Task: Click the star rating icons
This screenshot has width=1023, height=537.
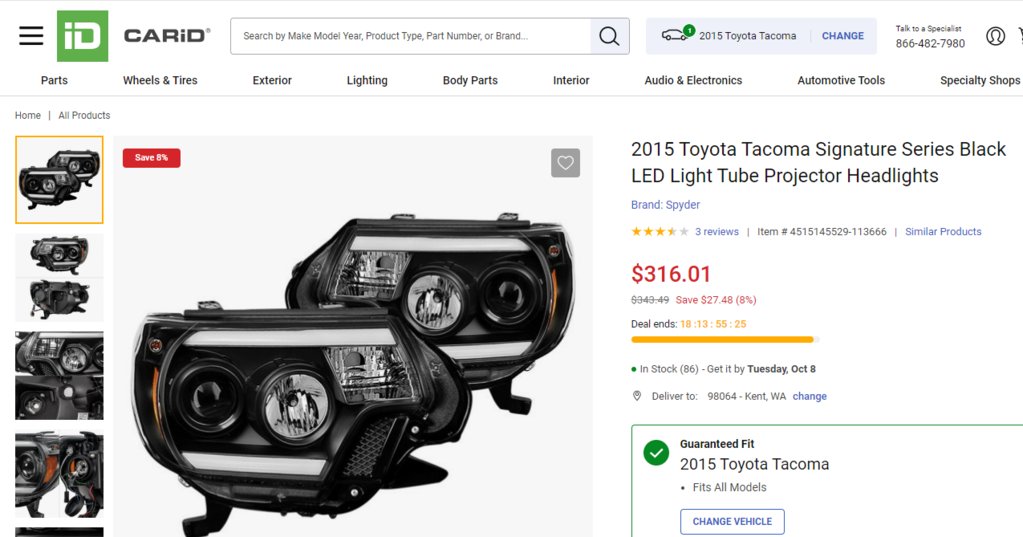Action: click(x=659, y=232)
